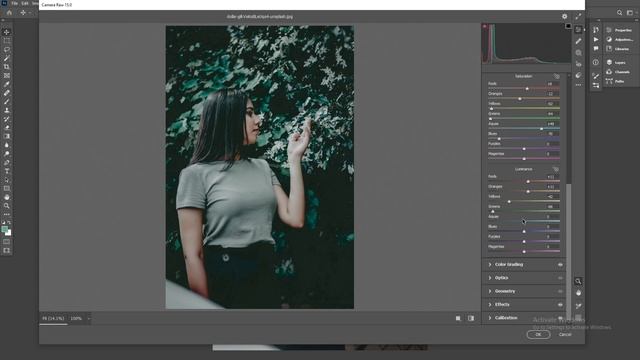Toggle shadow clipping warning in histogram
Viewport: 640px width, 360px height.
[485, 27]
